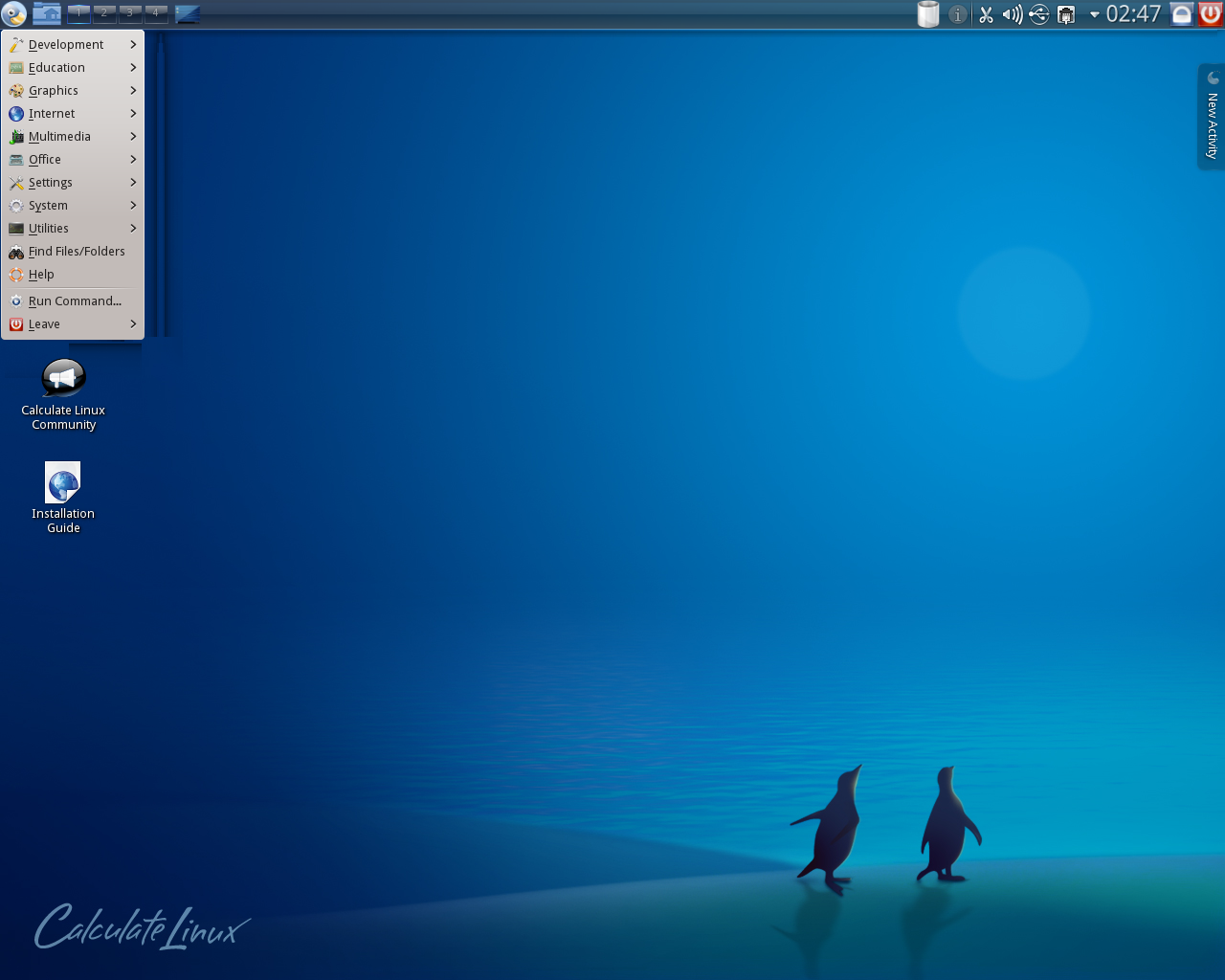The image size is (1225, 980).
Task: Click the binoculars Find Files icon
Action: click(16, 252)
